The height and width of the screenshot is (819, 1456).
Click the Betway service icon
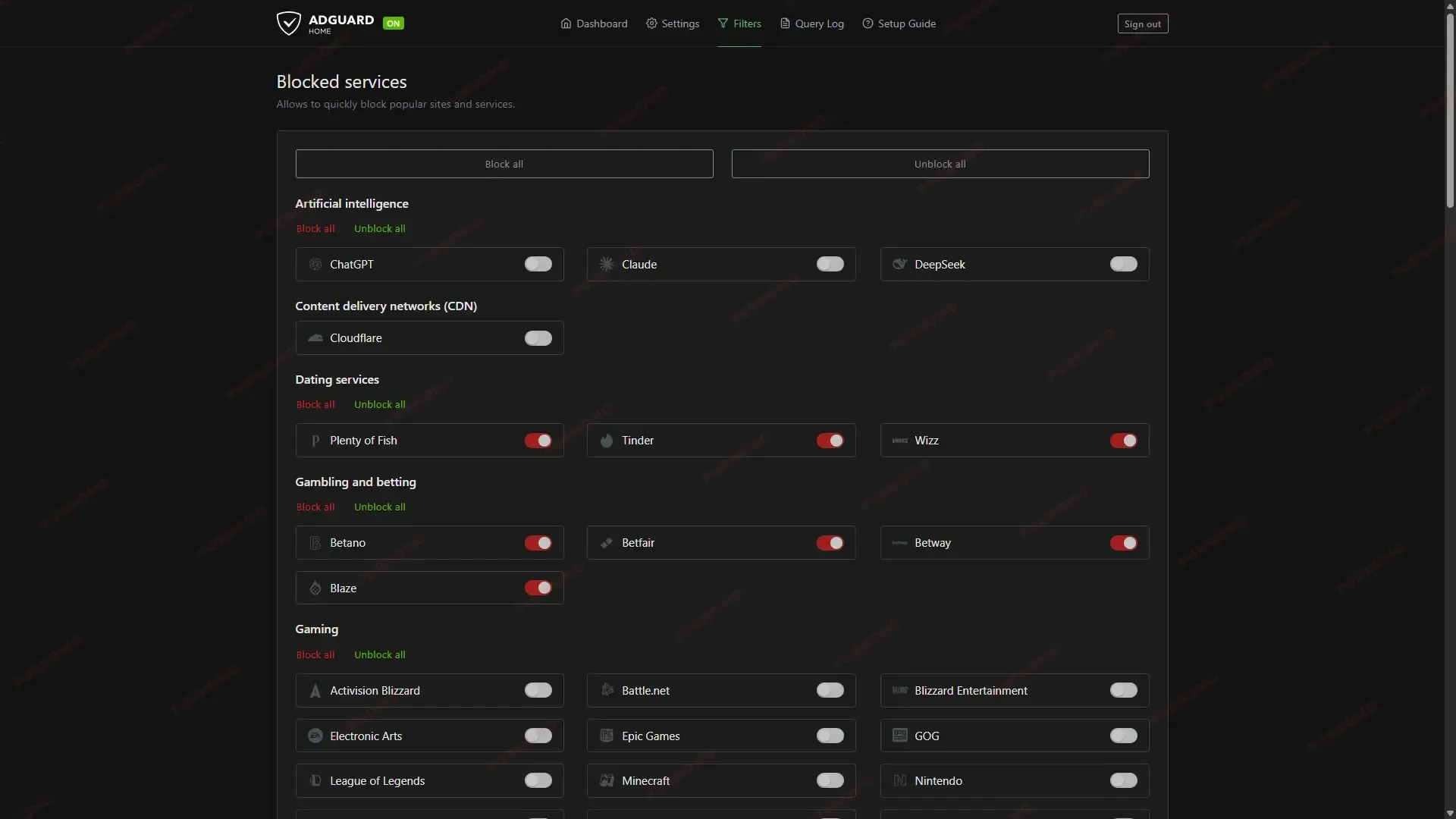[899, 543]
